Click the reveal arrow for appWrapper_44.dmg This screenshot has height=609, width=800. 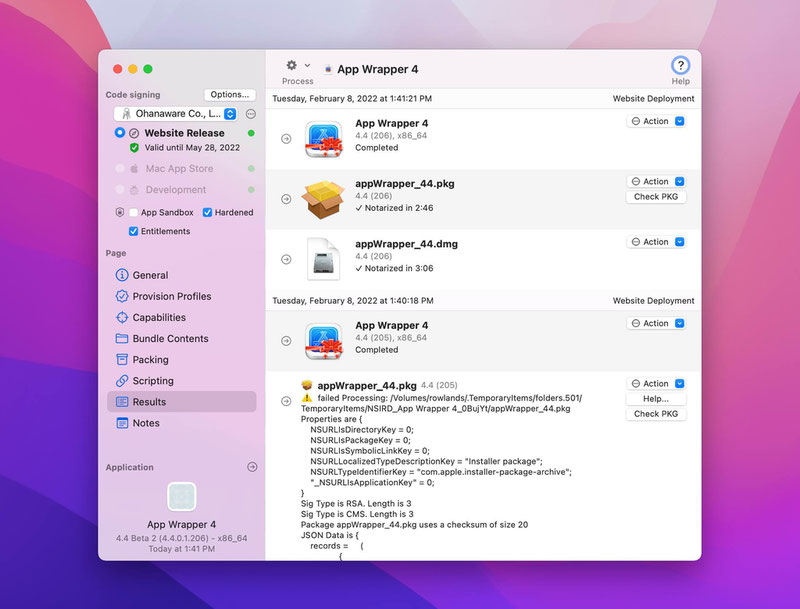point(286,260)
